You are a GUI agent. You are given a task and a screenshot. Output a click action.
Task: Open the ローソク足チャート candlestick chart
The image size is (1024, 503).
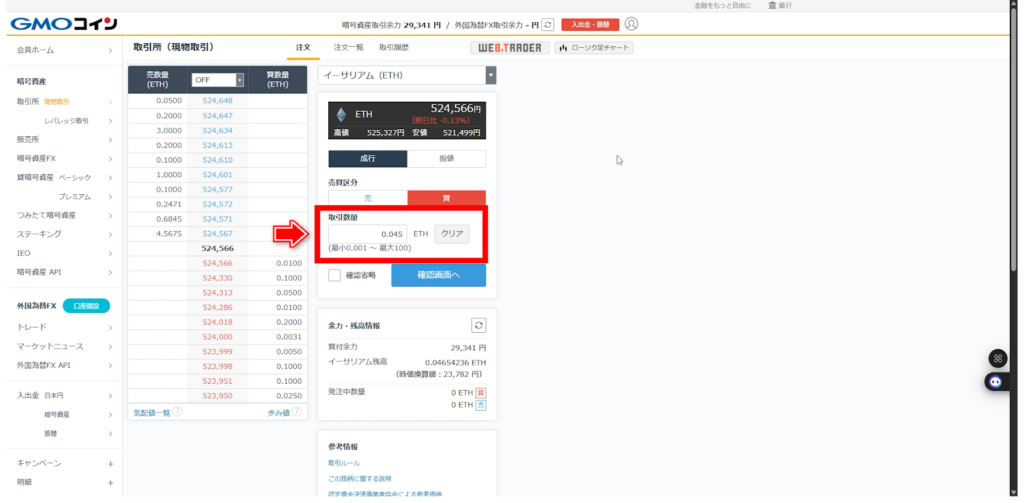coord(594,47)
